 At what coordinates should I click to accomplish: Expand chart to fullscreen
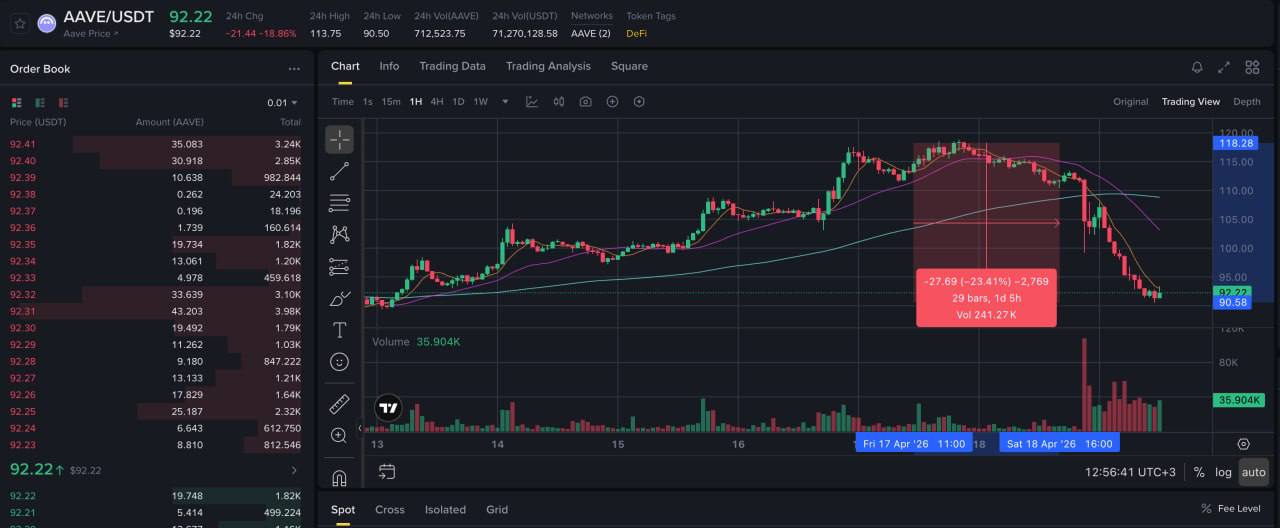coord(1224,67)
